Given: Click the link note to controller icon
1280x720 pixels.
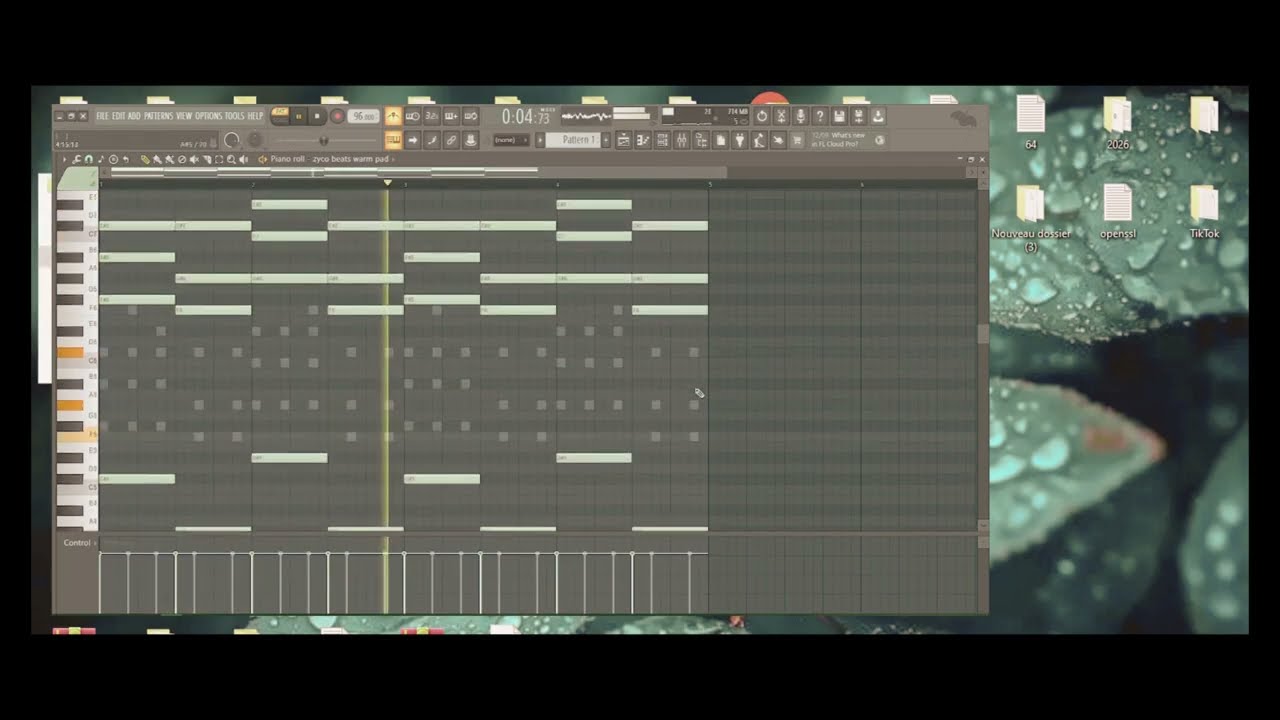Looking at the screenshot, I should pyautogui.click(x=451, y=140).
